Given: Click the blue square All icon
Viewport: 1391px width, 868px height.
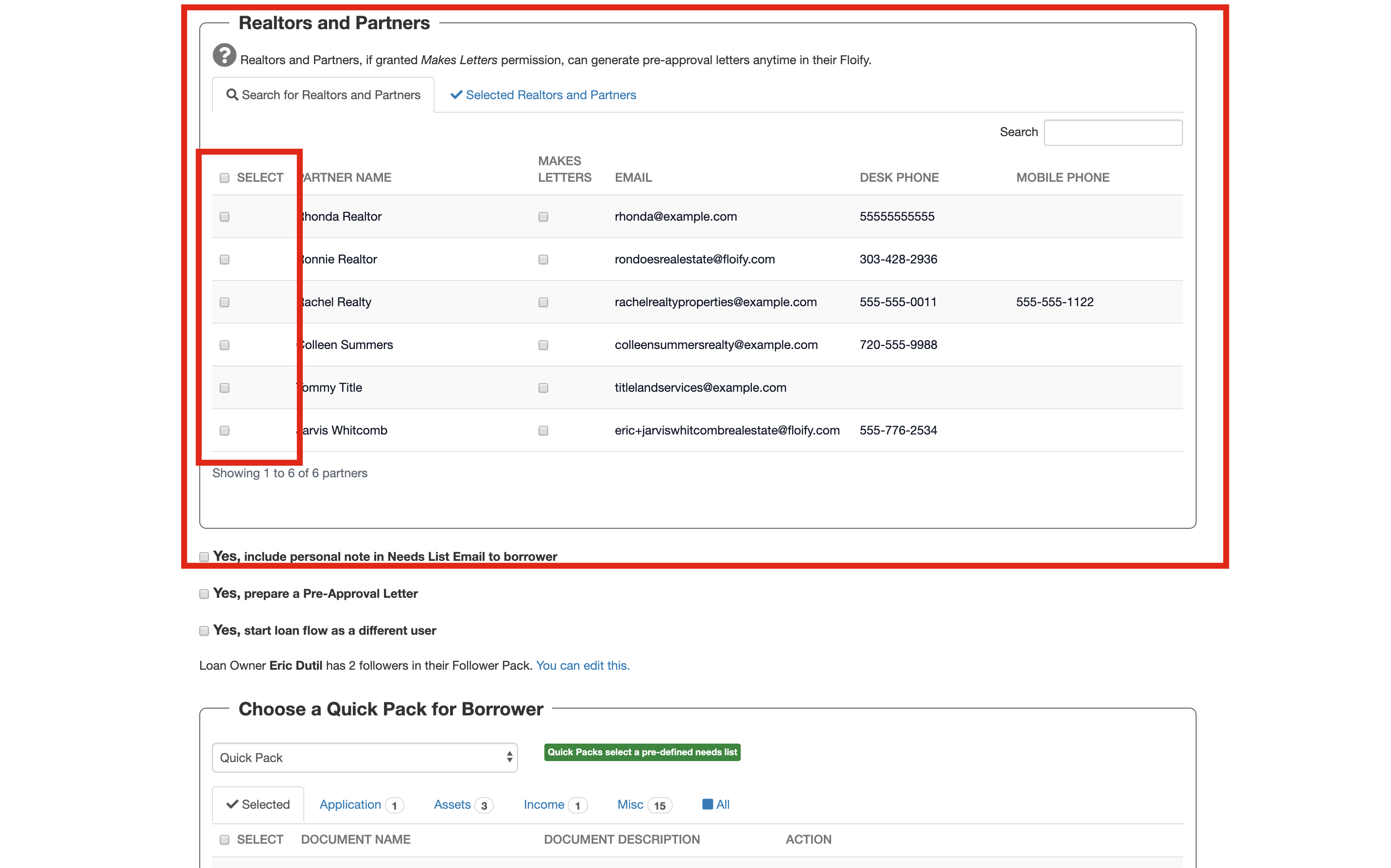Looking at the screenshot, I should pos(707,804).
